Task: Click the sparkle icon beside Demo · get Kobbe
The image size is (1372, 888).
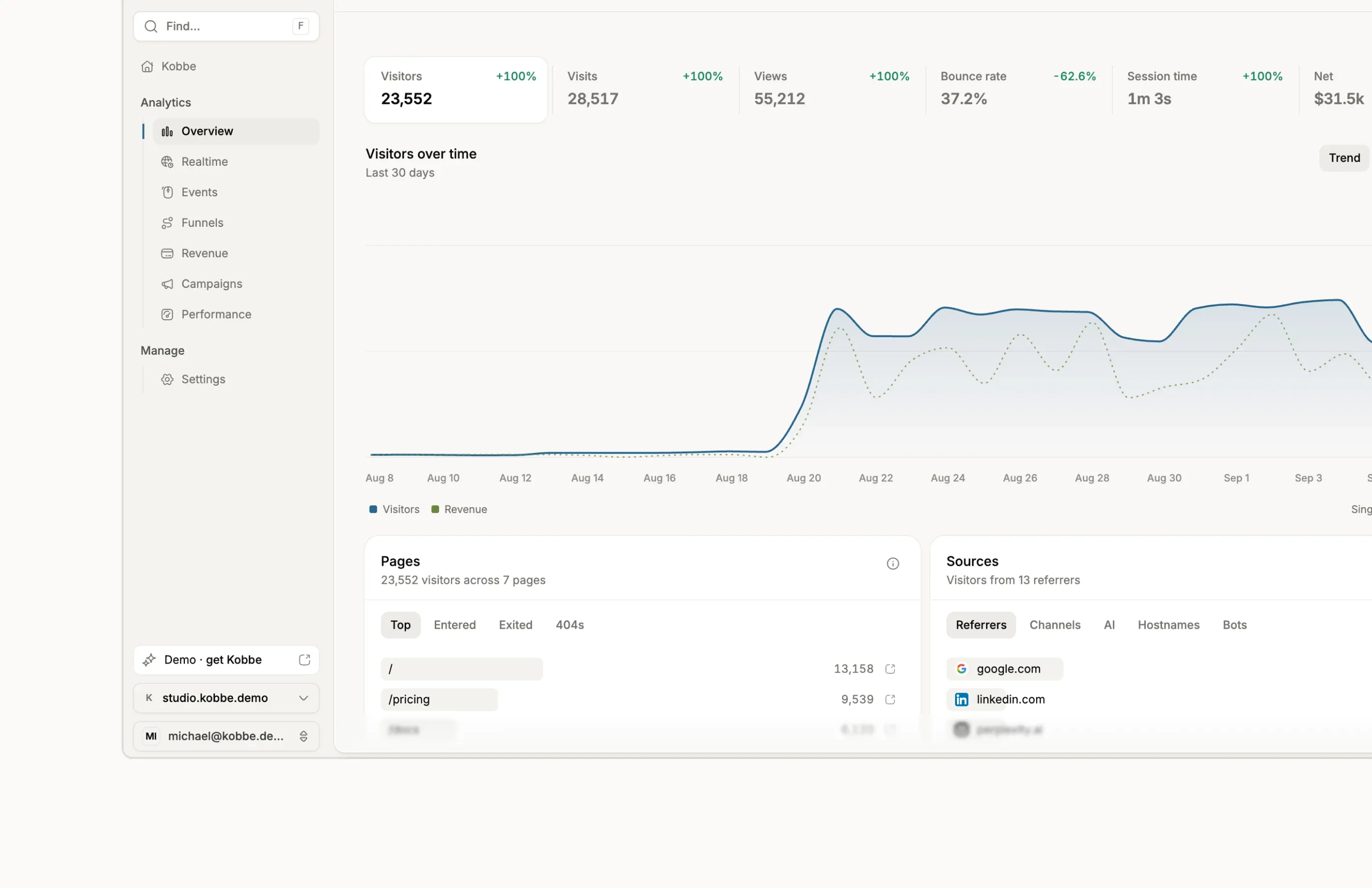Action: (149, 660)
